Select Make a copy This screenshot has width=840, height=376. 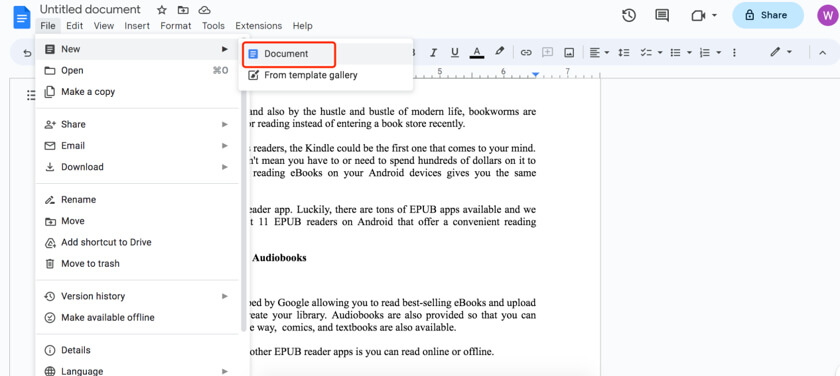[137, 92]
